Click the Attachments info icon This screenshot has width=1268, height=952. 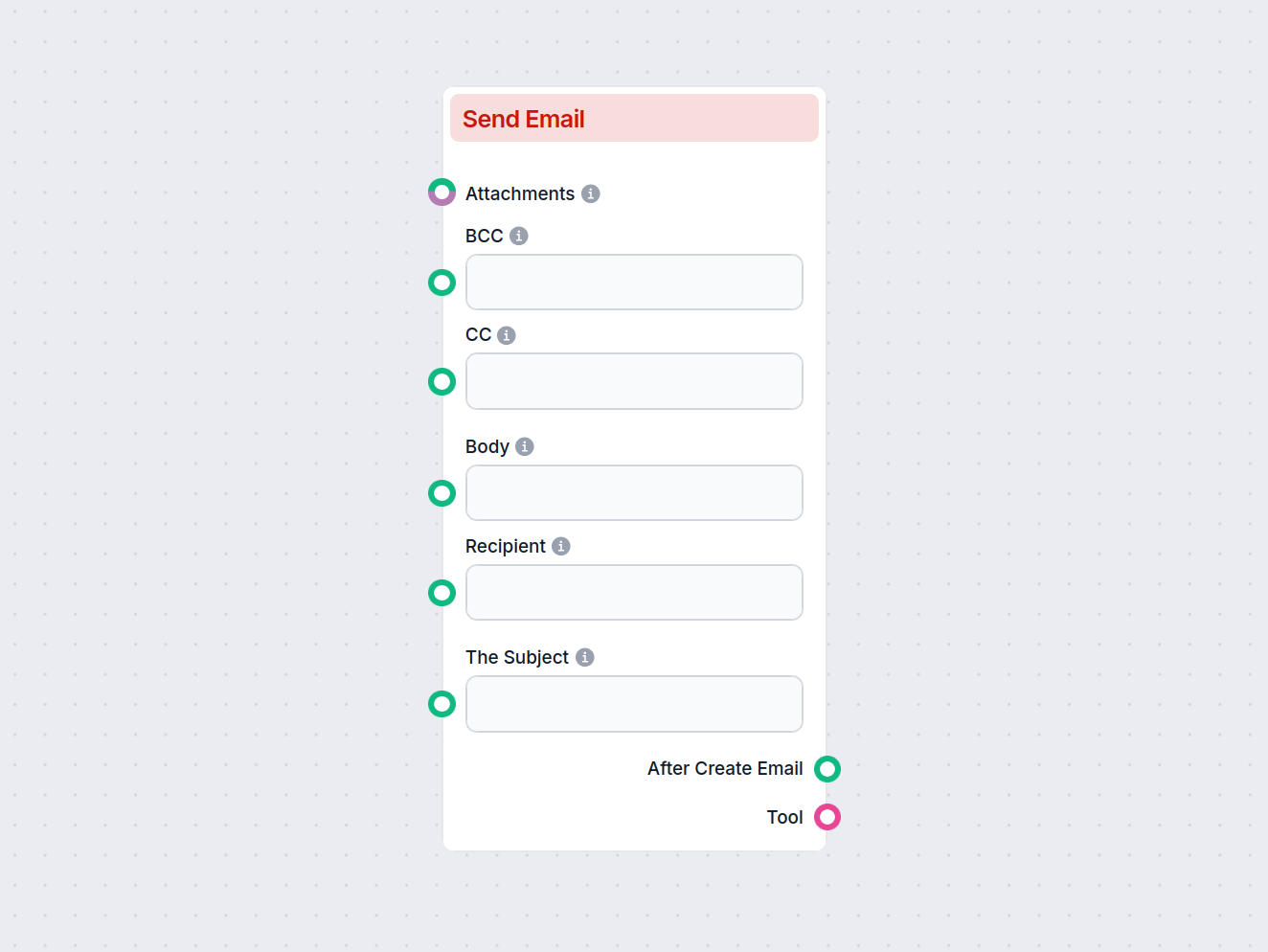pyautogui.click(x=592, y=193)
